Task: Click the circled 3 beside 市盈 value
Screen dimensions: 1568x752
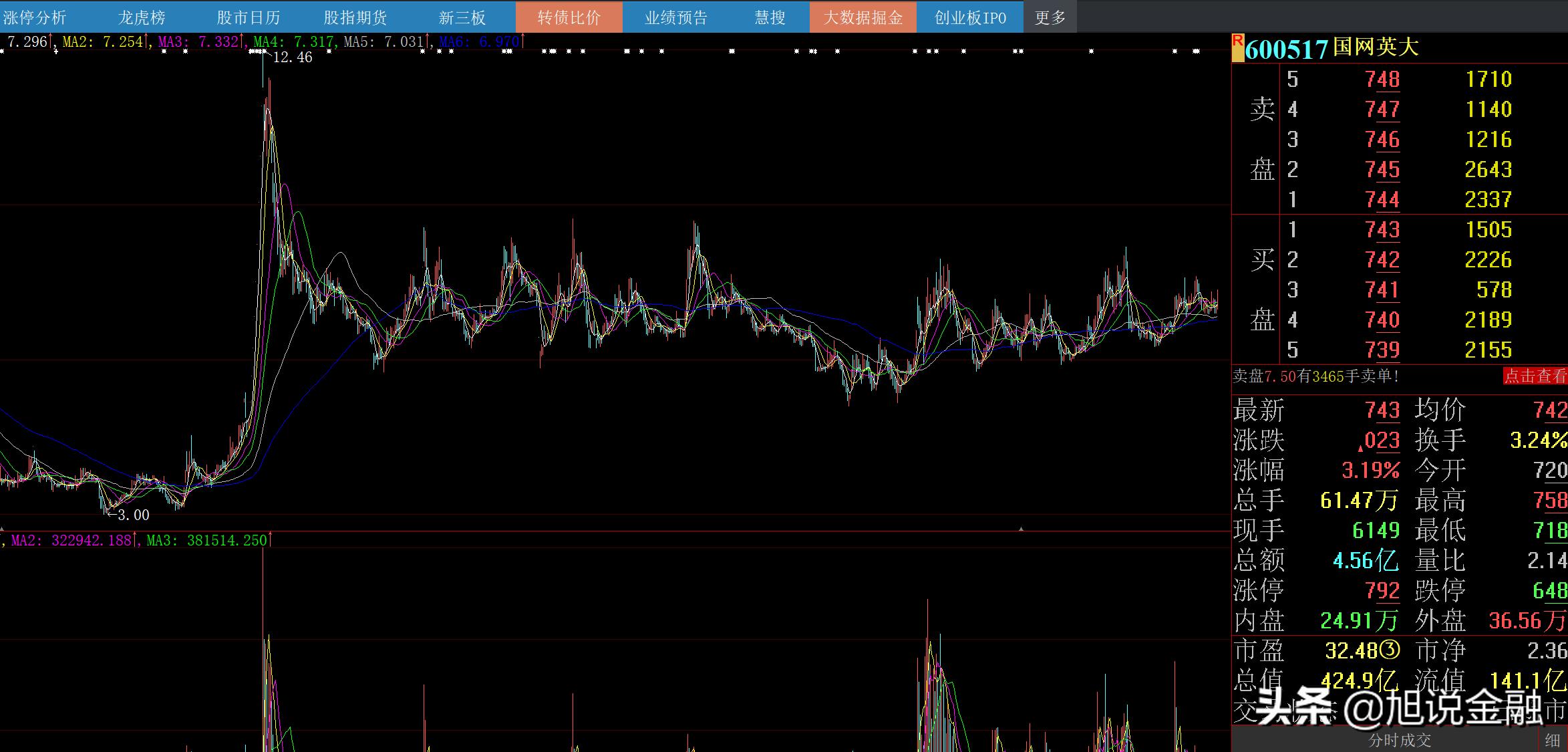Action: tap(1390, 650)
